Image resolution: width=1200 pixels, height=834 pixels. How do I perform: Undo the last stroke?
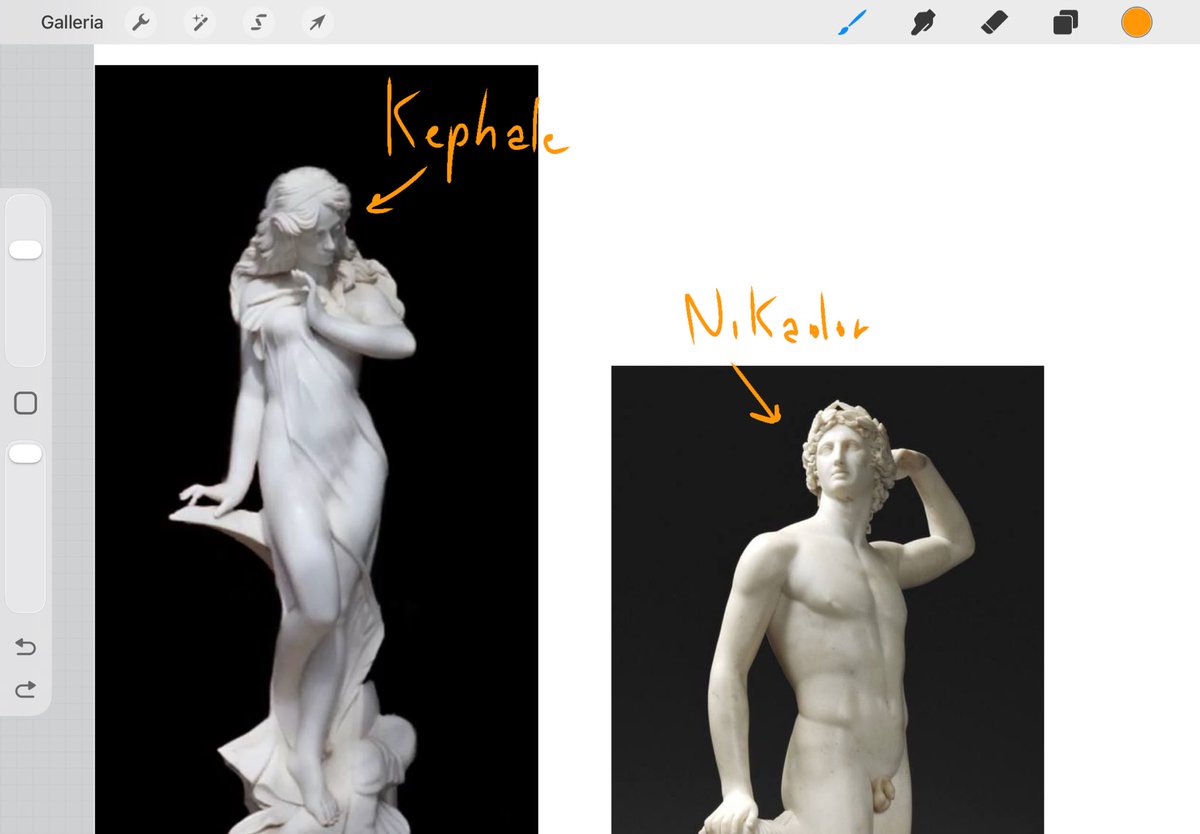25,648
